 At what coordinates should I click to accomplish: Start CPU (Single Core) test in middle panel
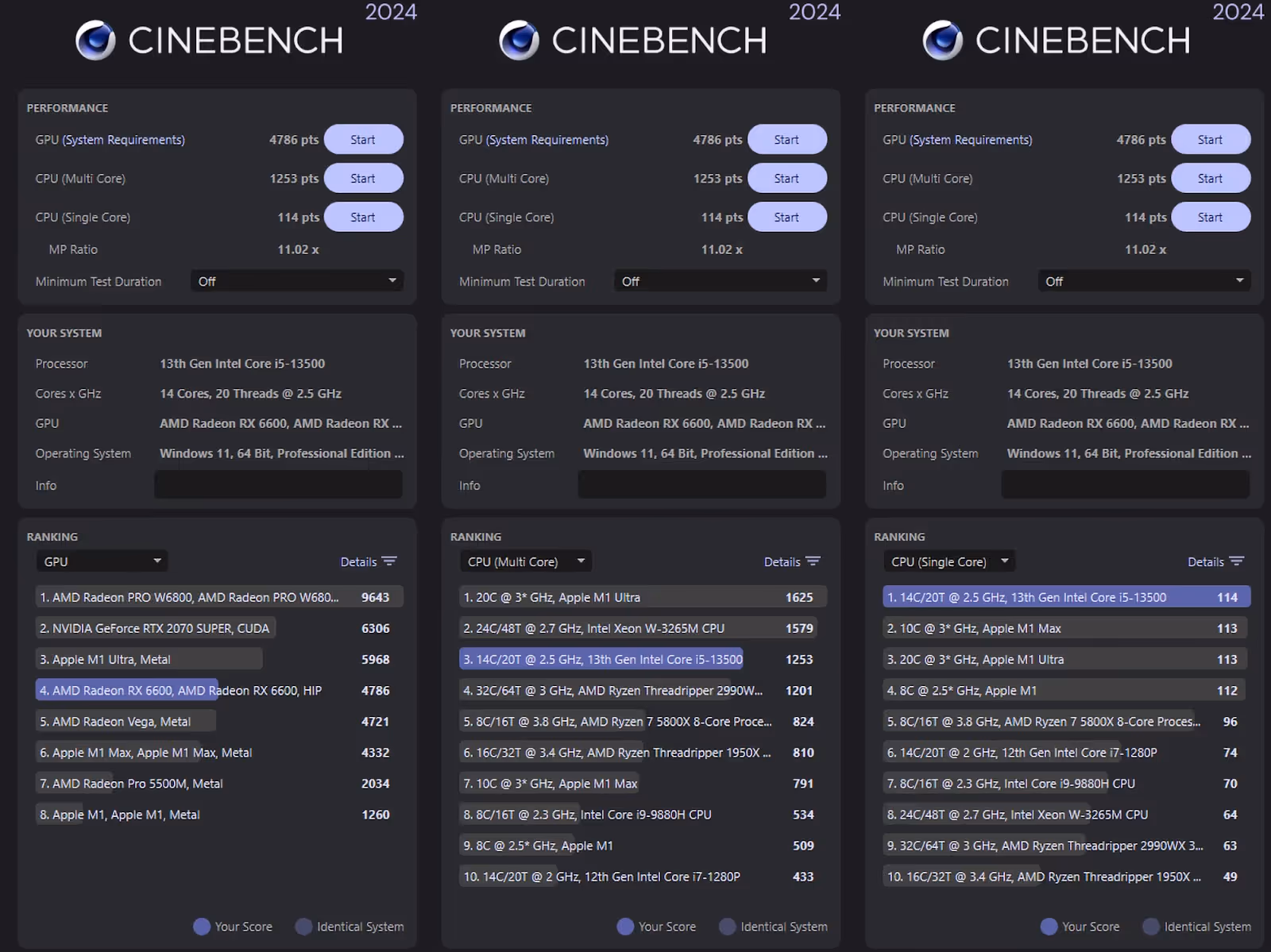[x=787, y=218]
